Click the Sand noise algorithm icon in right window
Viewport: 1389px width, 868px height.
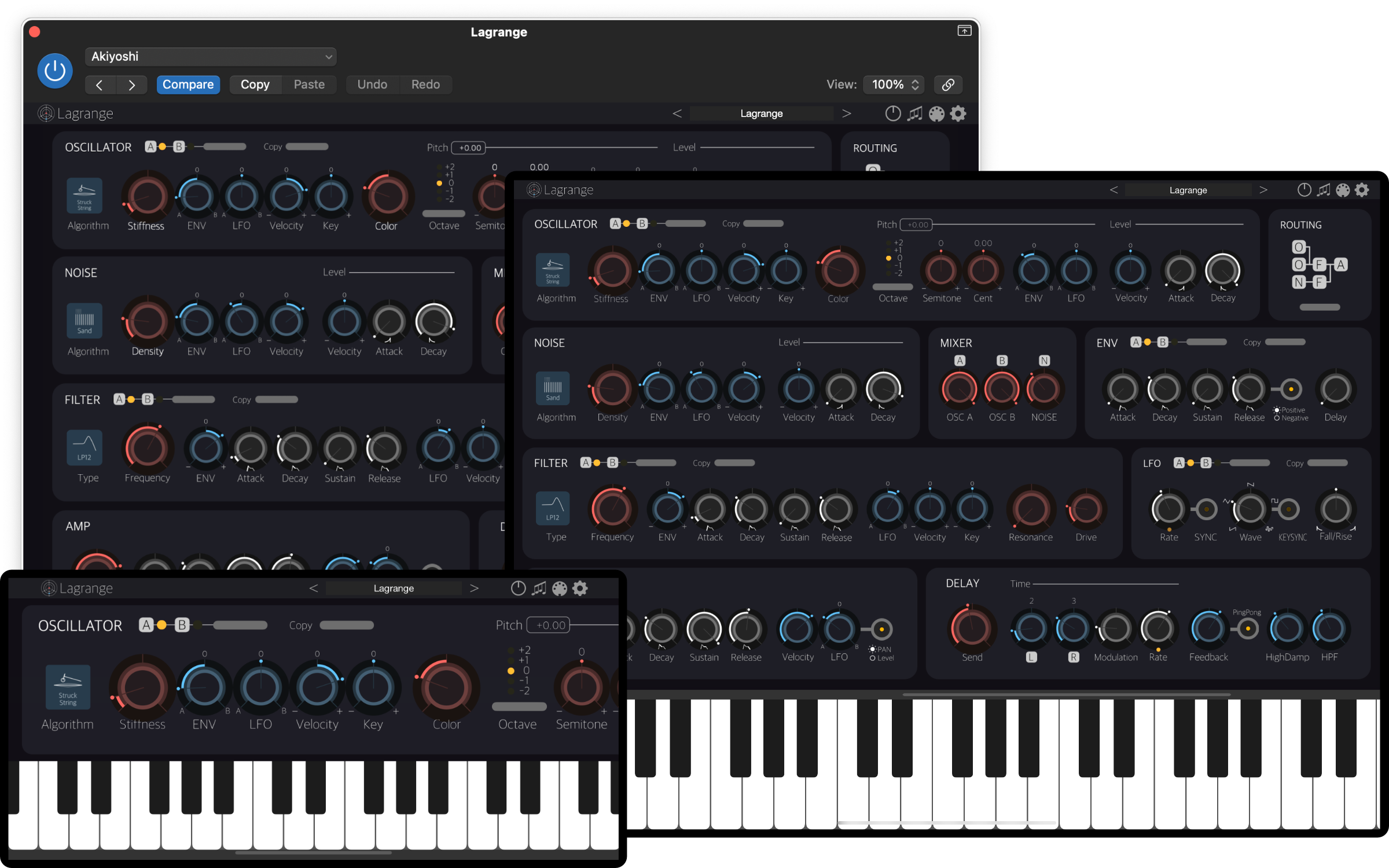coord(553,387)
